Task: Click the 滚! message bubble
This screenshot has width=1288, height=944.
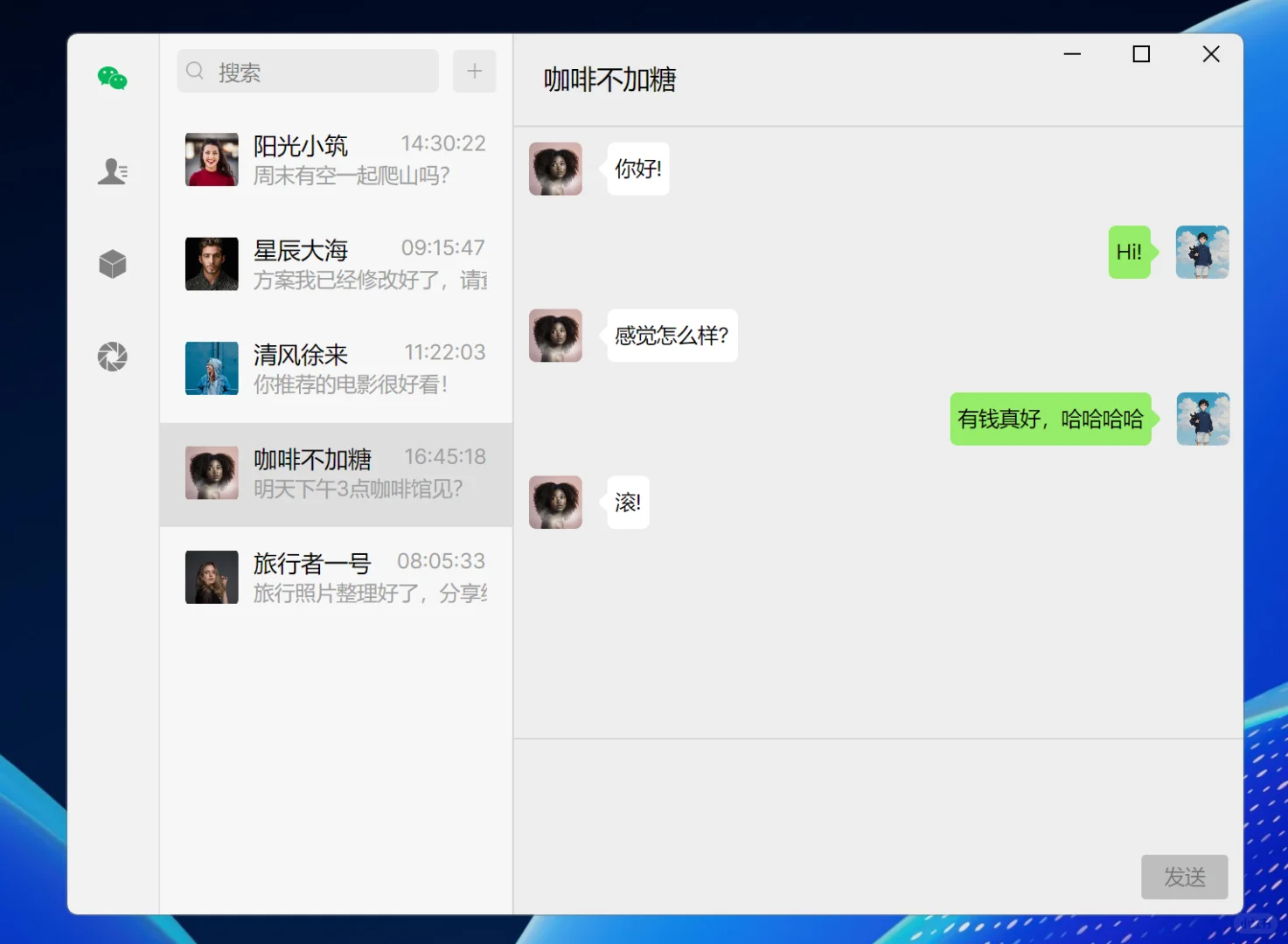Action: click(x=628, y=503)
